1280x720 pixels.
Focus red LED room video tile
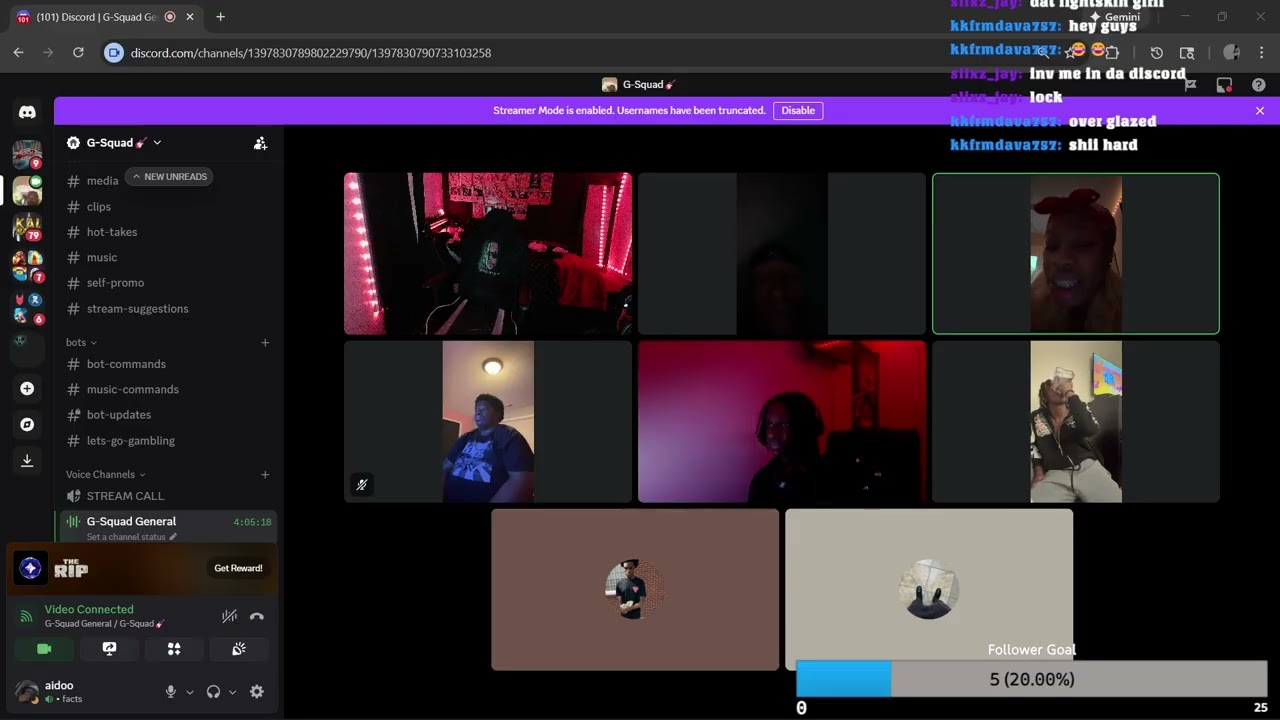[488, 253]
